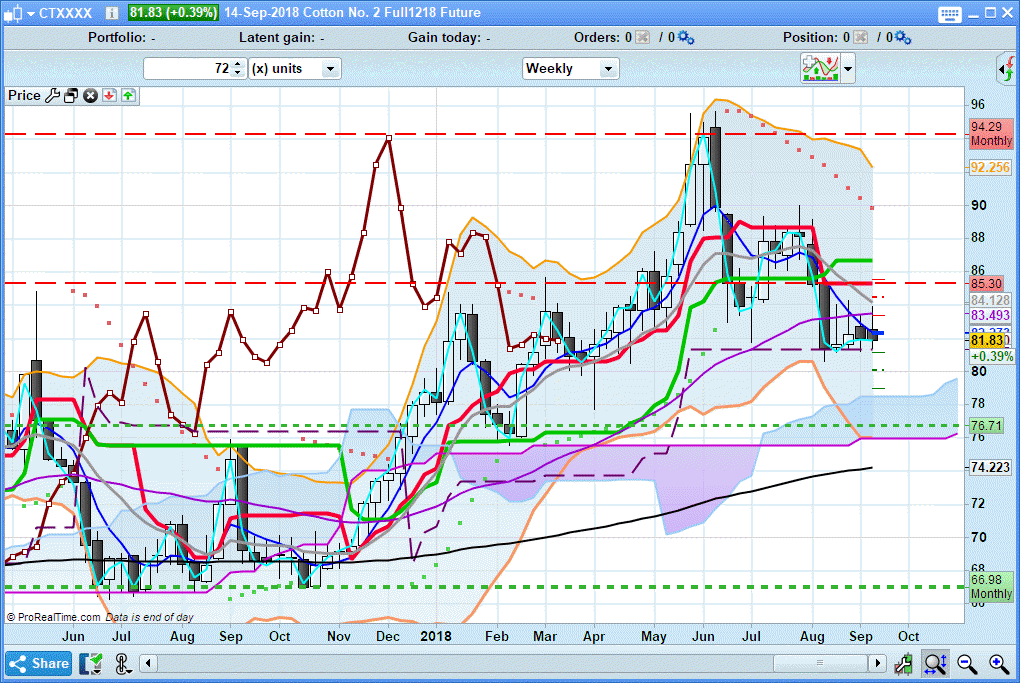The width and height of the screenshot is (1020, 683).
Task: Open the template checkmark icon beside Share
Action: [x=92, y=663]
